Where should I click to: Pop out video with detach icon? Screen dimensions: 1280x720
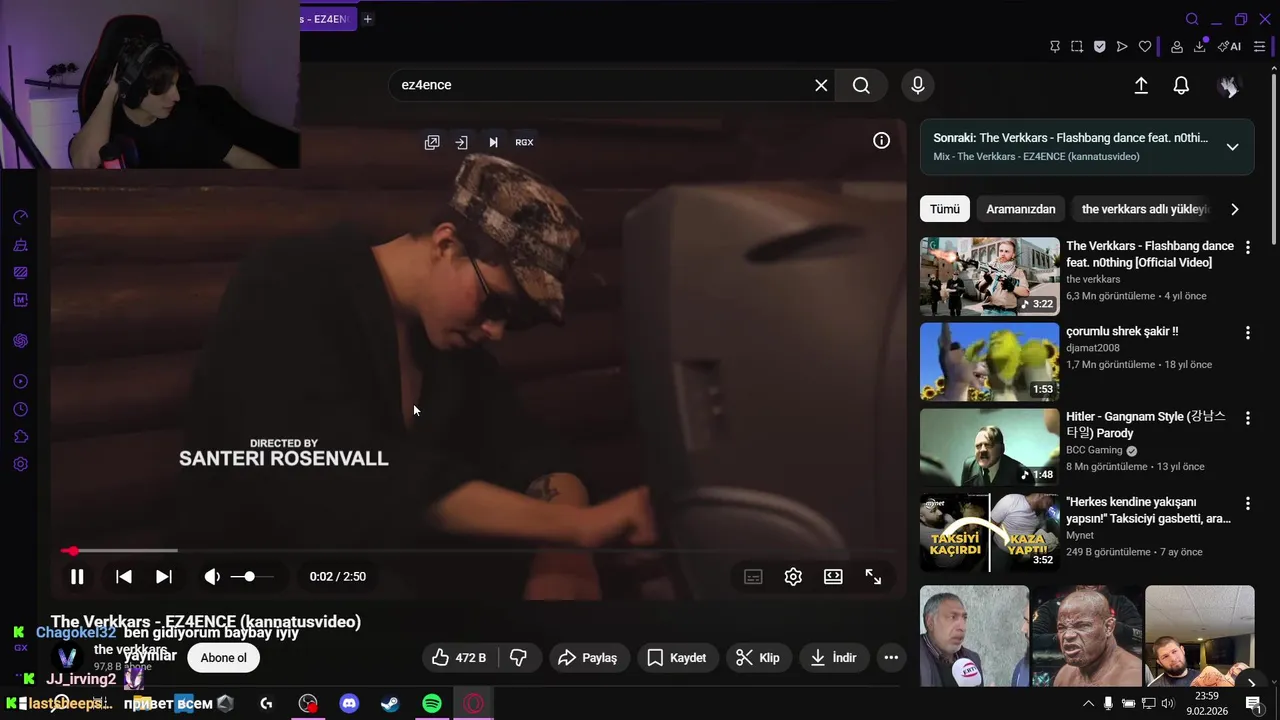pos(432,142)
